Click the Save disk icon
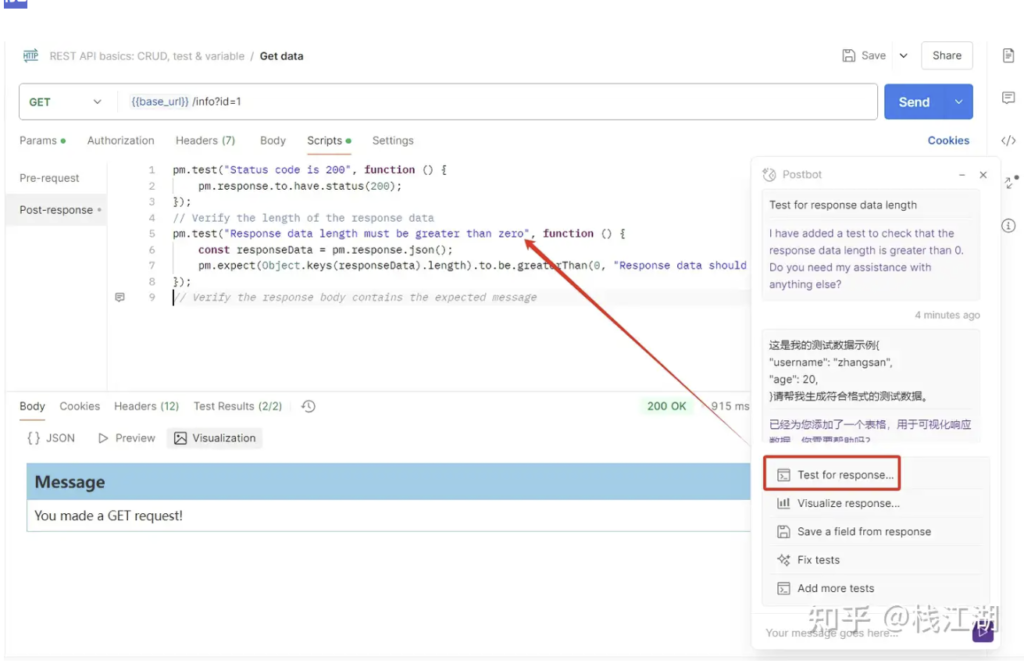The image size is (1024, 667). (x=849, y=56)
